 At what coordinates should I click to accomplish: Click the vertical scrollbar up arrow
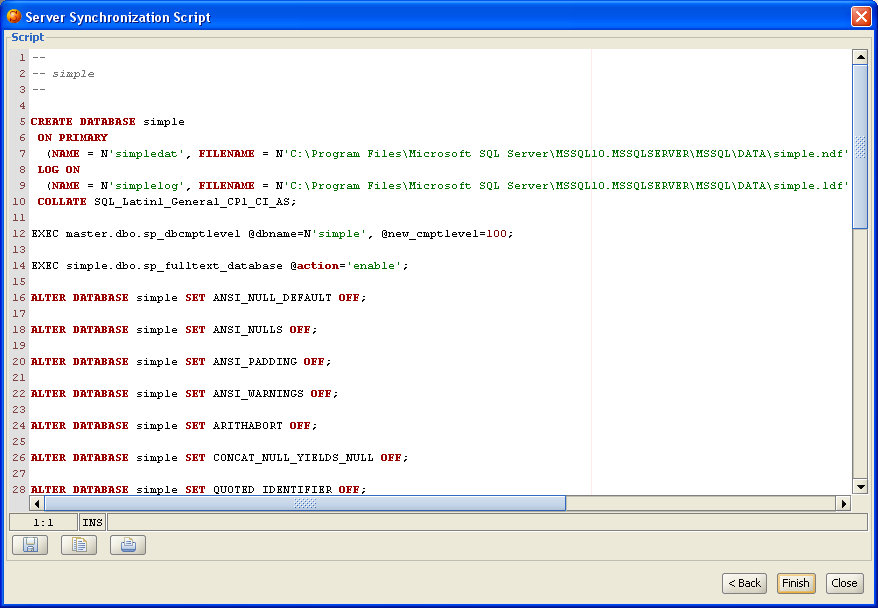click(860, 57)
